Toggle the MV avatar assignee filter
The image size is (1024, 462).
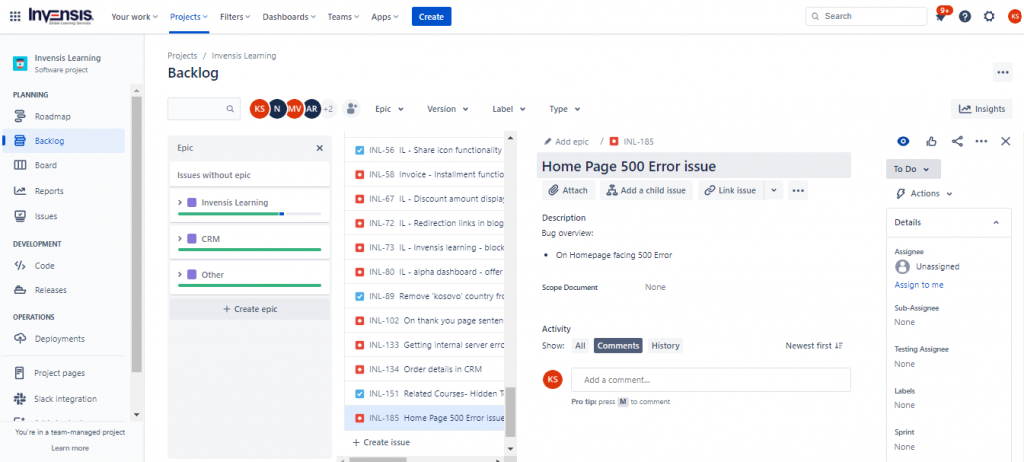(x=294, y=109)
